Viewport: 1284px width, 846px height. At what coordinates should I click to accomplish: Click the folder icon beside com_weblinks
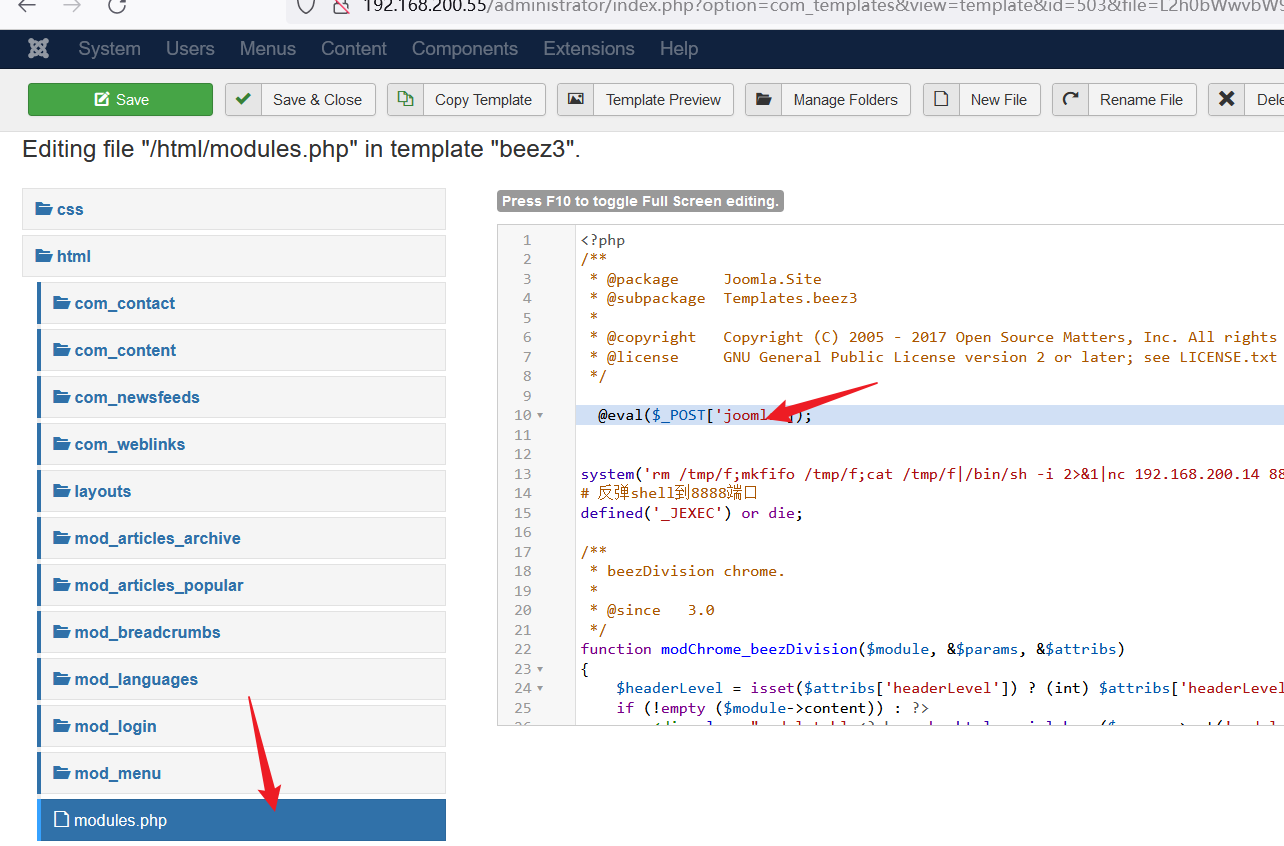62,444
